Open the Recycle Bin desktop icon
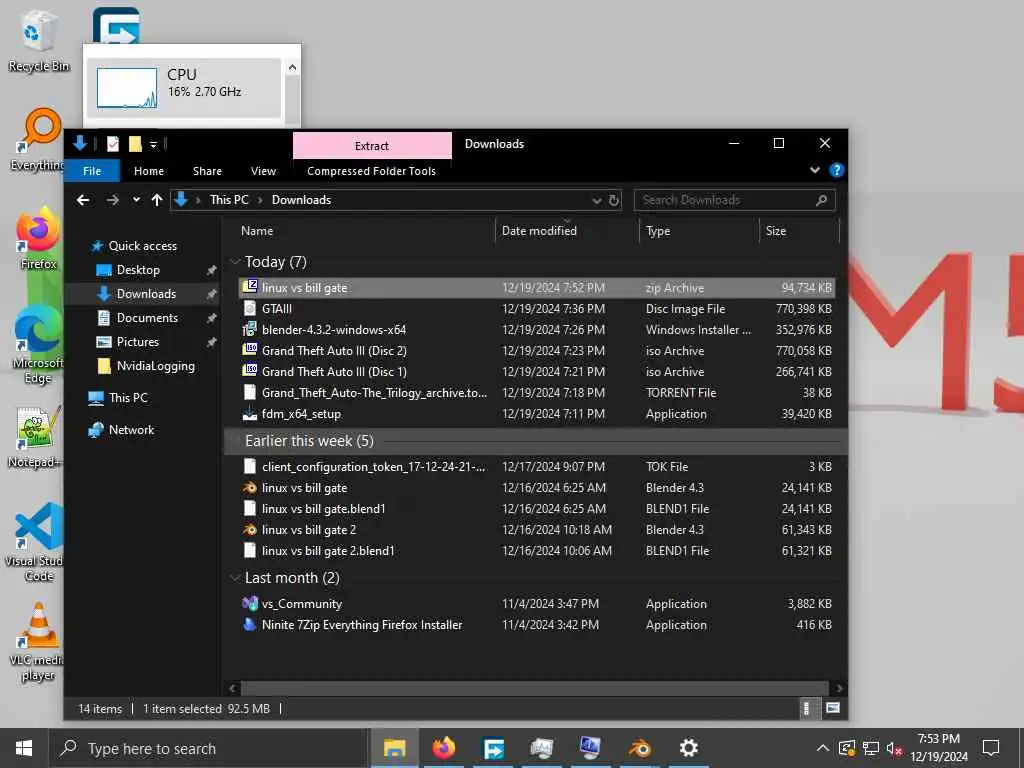Screen dimensions: 1024x768 click(38, 40)
